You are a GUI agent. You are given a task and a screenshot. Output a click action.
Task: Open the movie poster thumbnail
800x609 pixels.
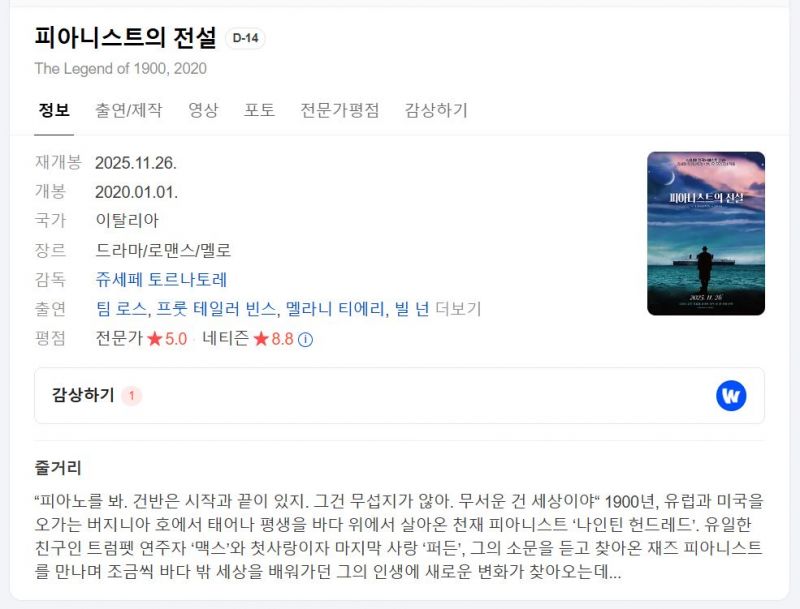tap(706, 234)
